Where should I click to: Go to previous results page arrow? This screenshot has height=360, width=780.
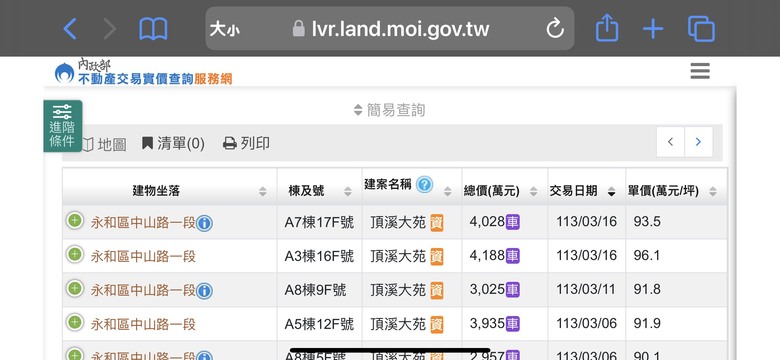click(x=671, y=142)
